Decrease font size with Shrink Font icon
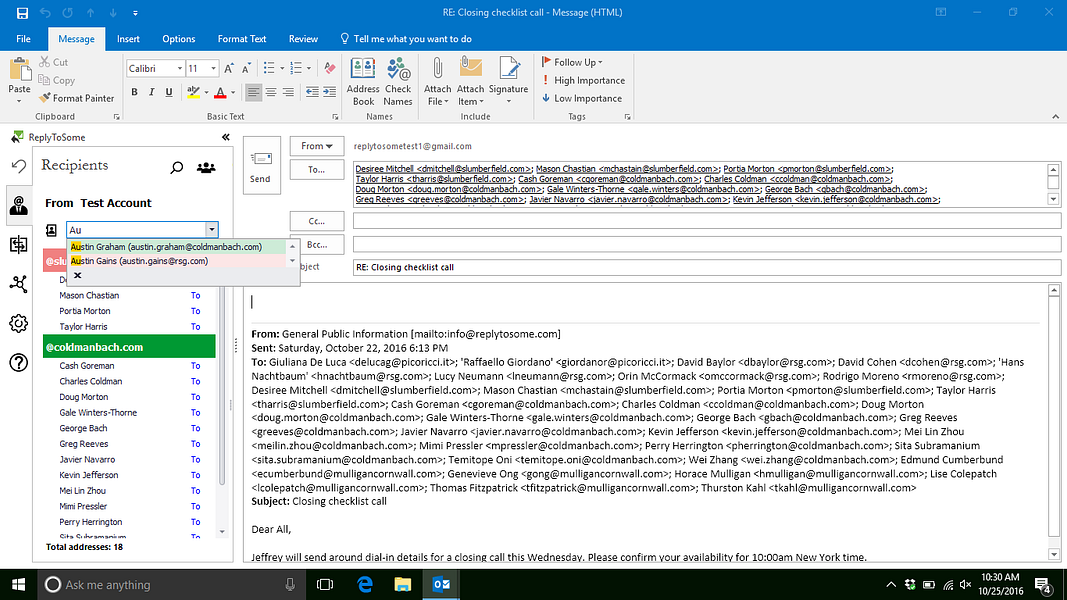The height and width of the screenshot is (600, 1067). point(246,68)
